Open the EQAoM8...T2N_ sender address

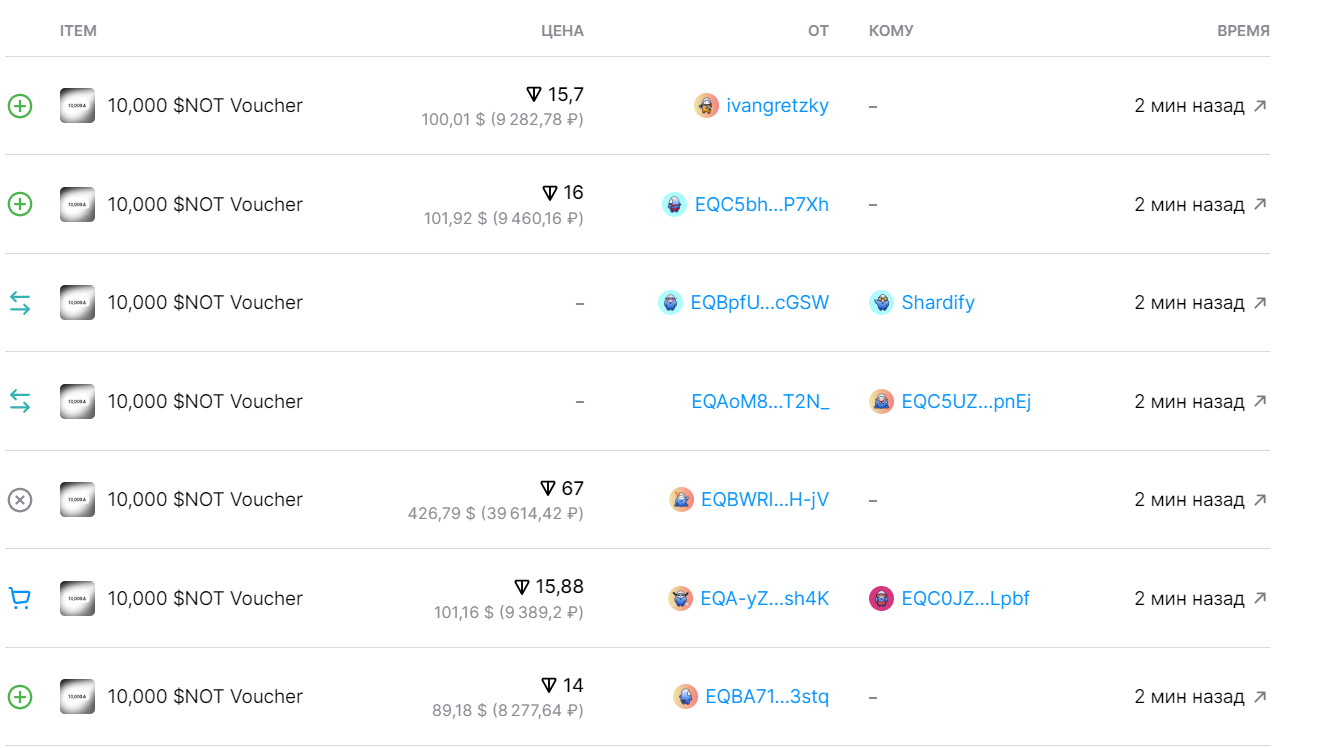click(x=760, y=402)
